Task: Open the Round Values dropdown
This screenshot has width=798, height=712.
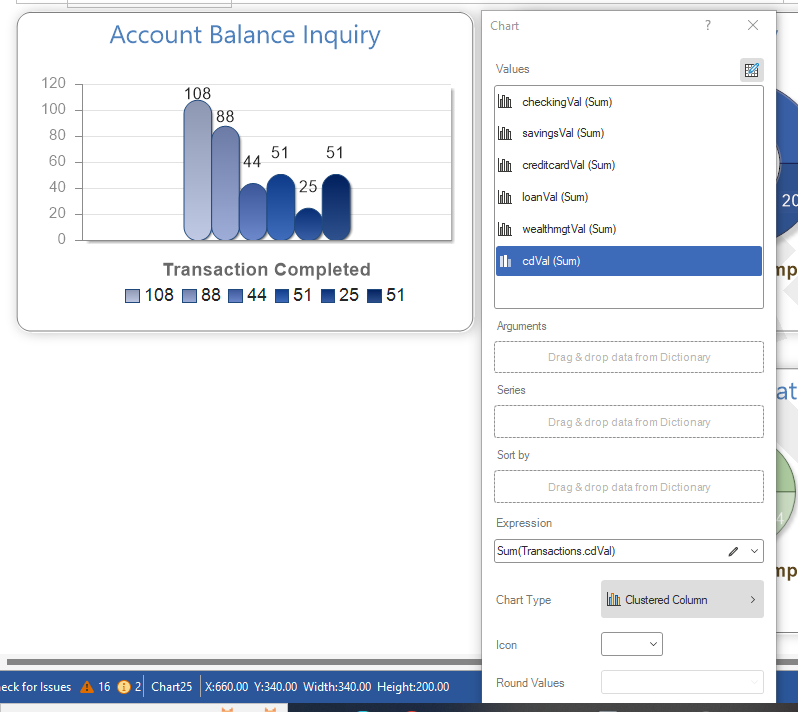Action: pyautogui.click(x=682, y=682)
